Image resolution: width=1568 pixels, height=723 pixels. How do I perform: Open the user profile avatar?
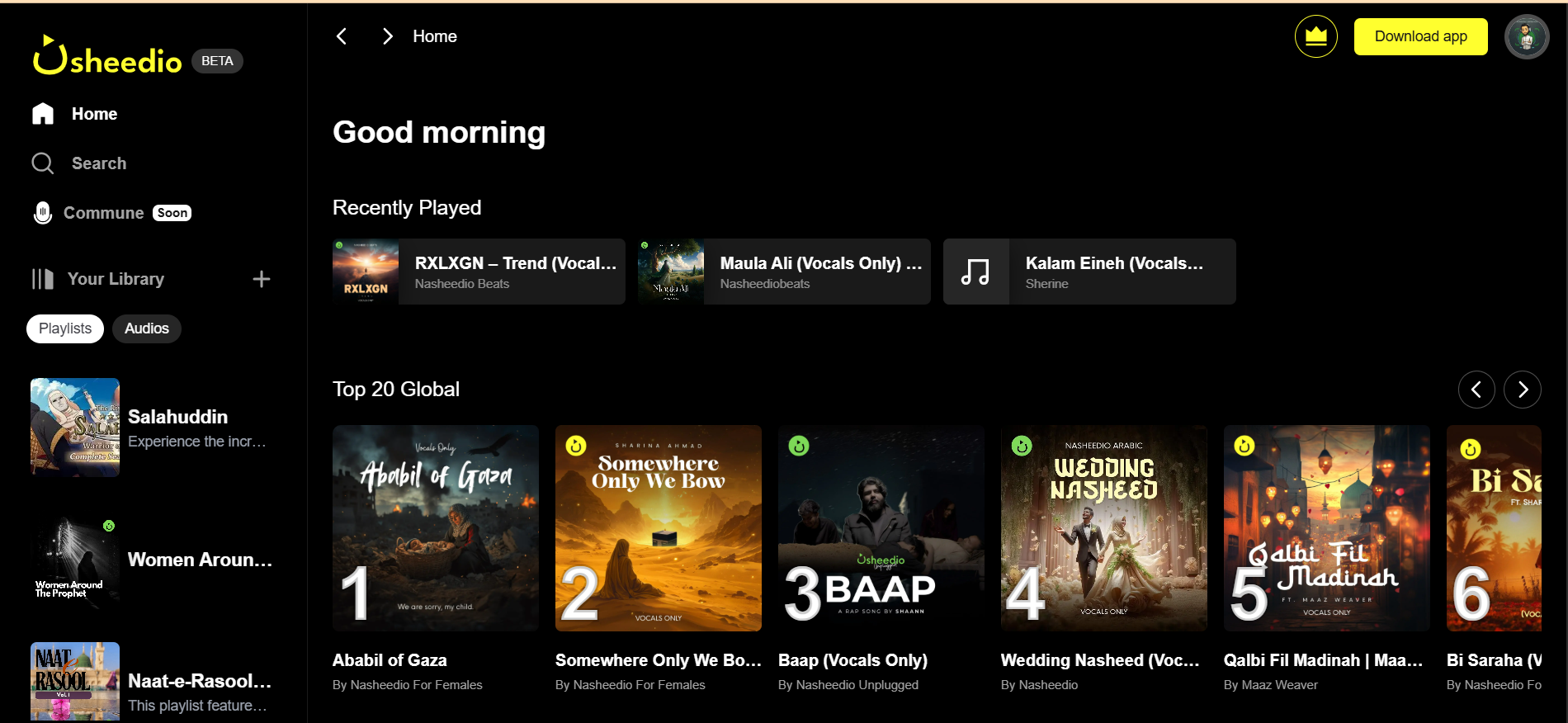click(x=1526, y=36)
